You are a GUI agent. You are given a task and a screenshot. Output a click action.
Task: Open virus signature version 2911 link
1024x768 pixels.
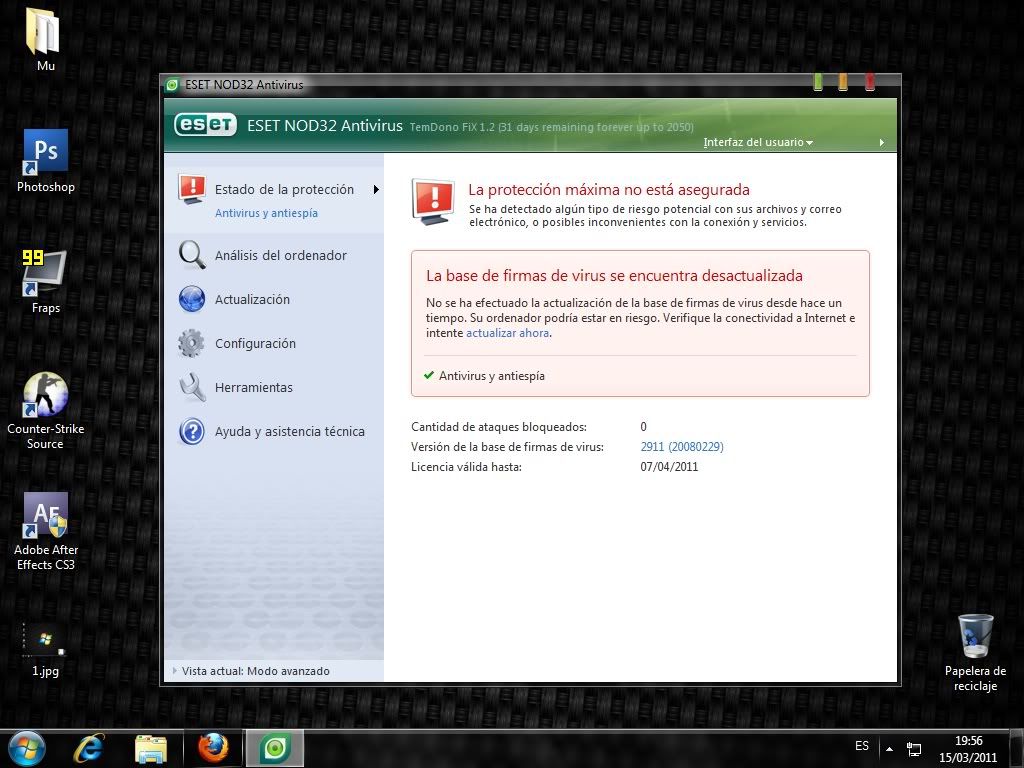click(x=682, y=447)
